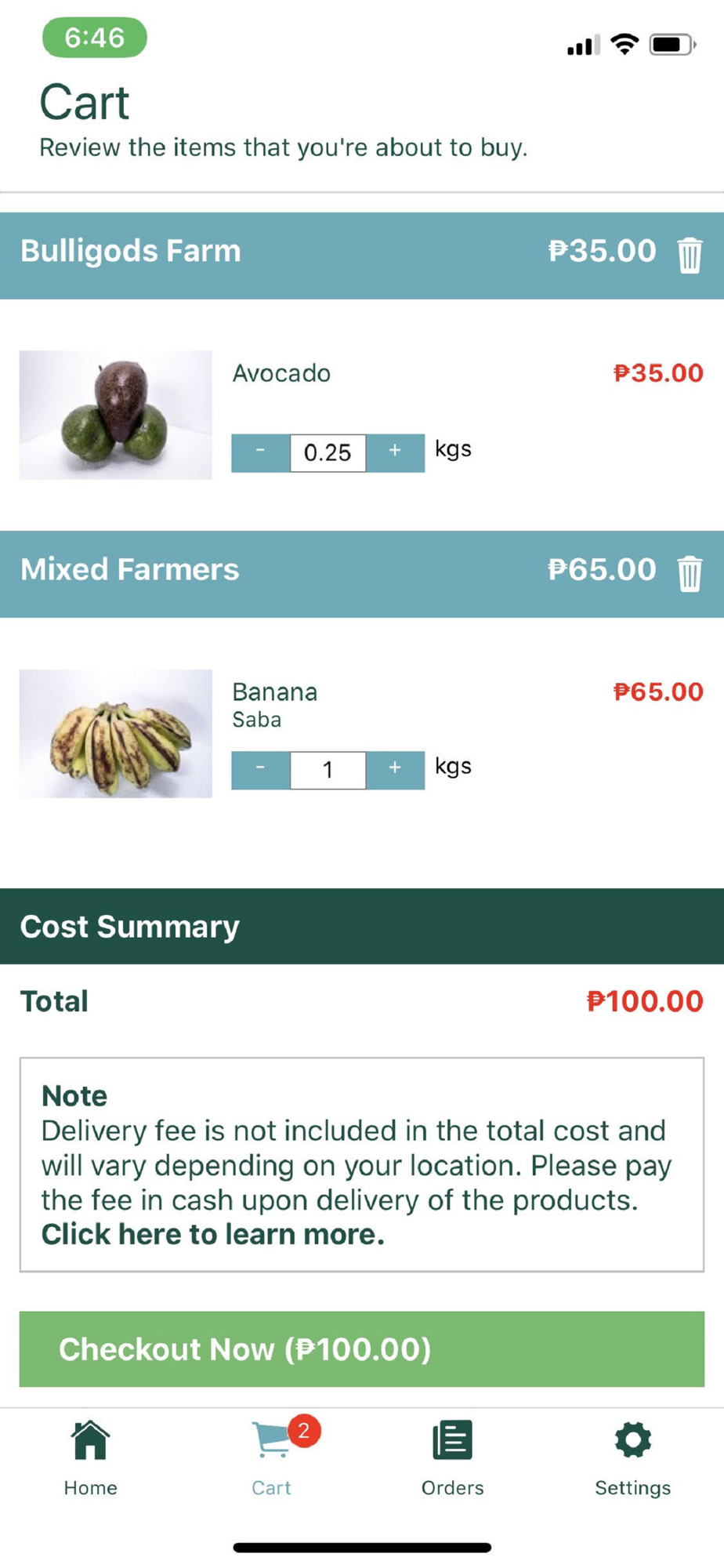Open the Banana Saba product thumbnail
Screen dimensions: 724x1568
click(116, 733)
